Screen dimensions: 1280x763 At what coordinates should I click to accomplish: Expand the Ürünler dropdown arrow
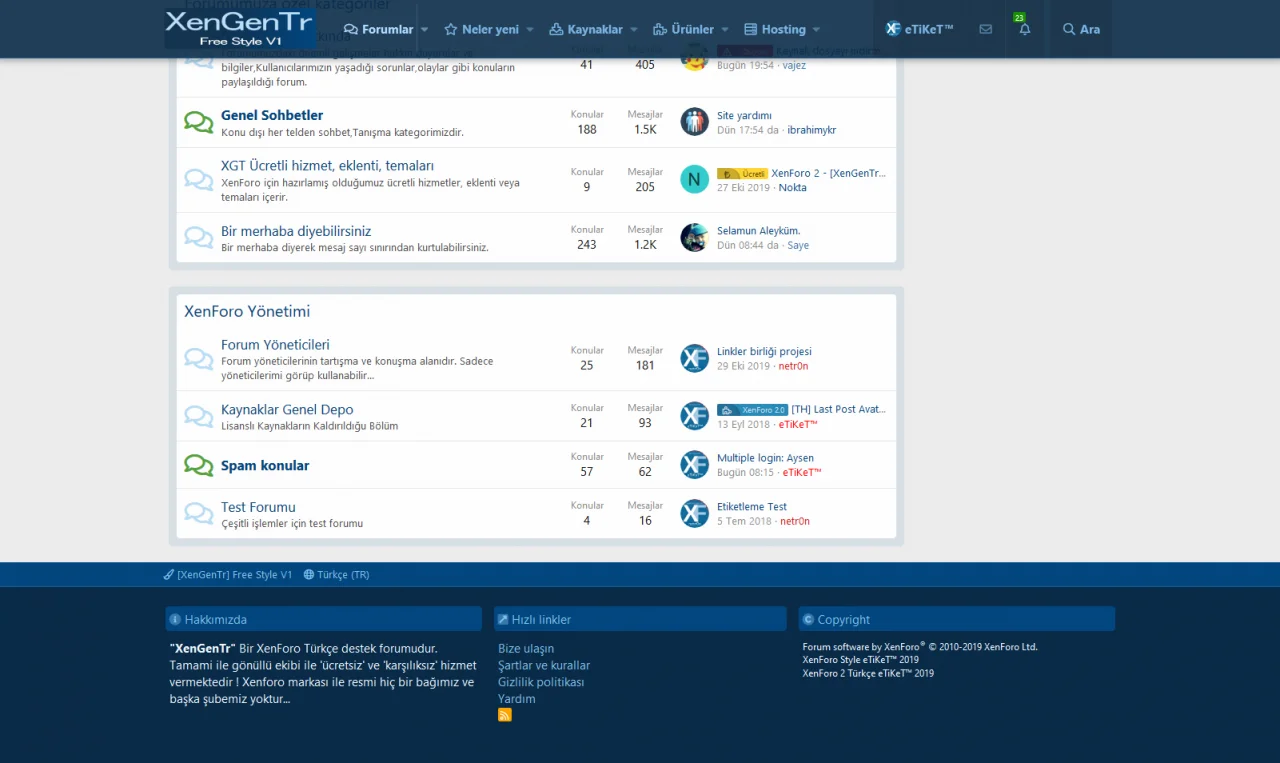tap(725, 30)
